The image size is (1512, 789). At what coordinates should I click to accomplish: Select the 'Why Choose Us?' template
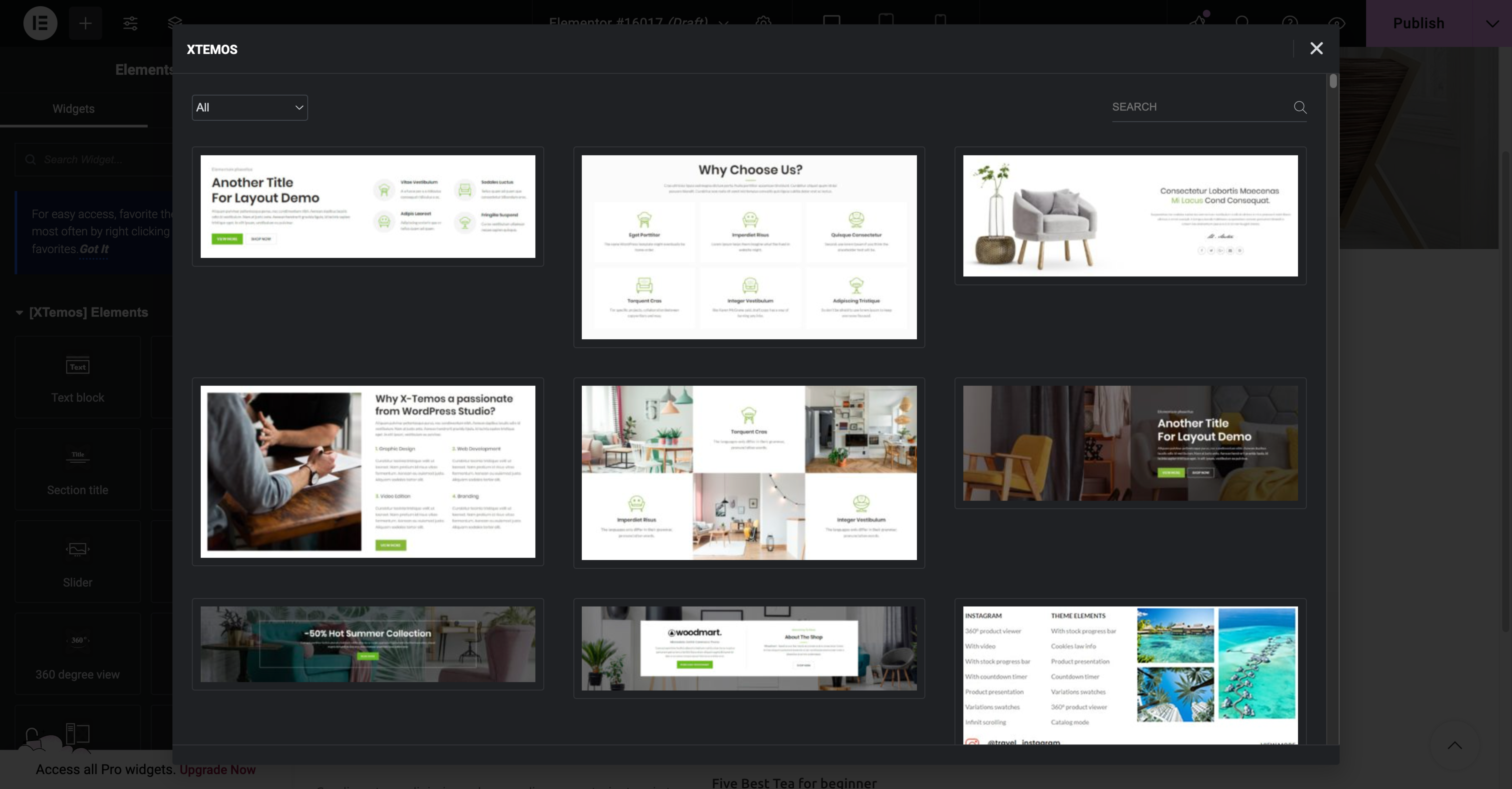pyautogui.click(x=749, y=247)
